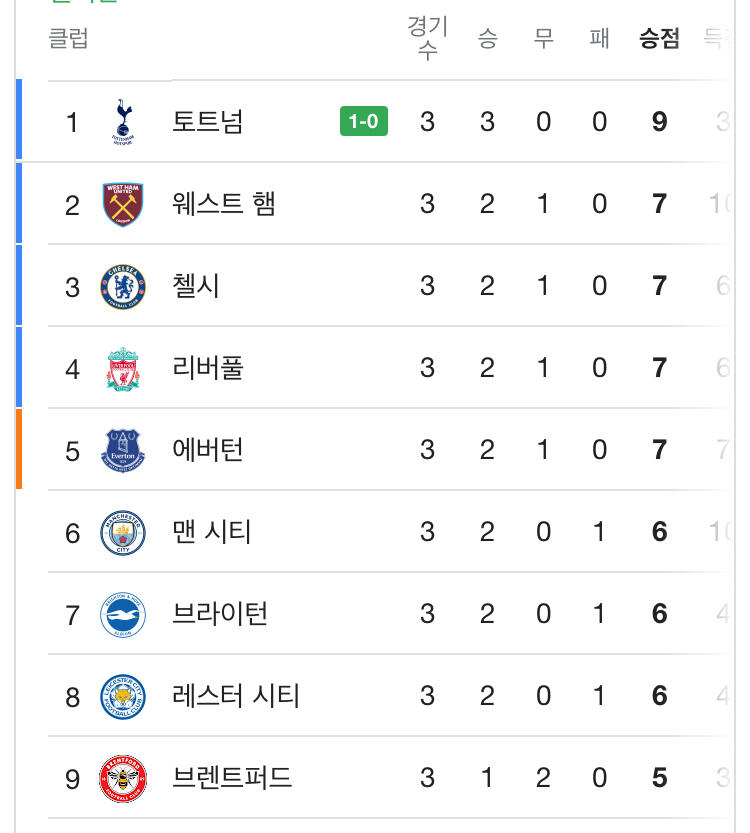The width and height of the screenshot is (750, 833).
Task: Click the 경기수 column header
Action: coord(427,39)
